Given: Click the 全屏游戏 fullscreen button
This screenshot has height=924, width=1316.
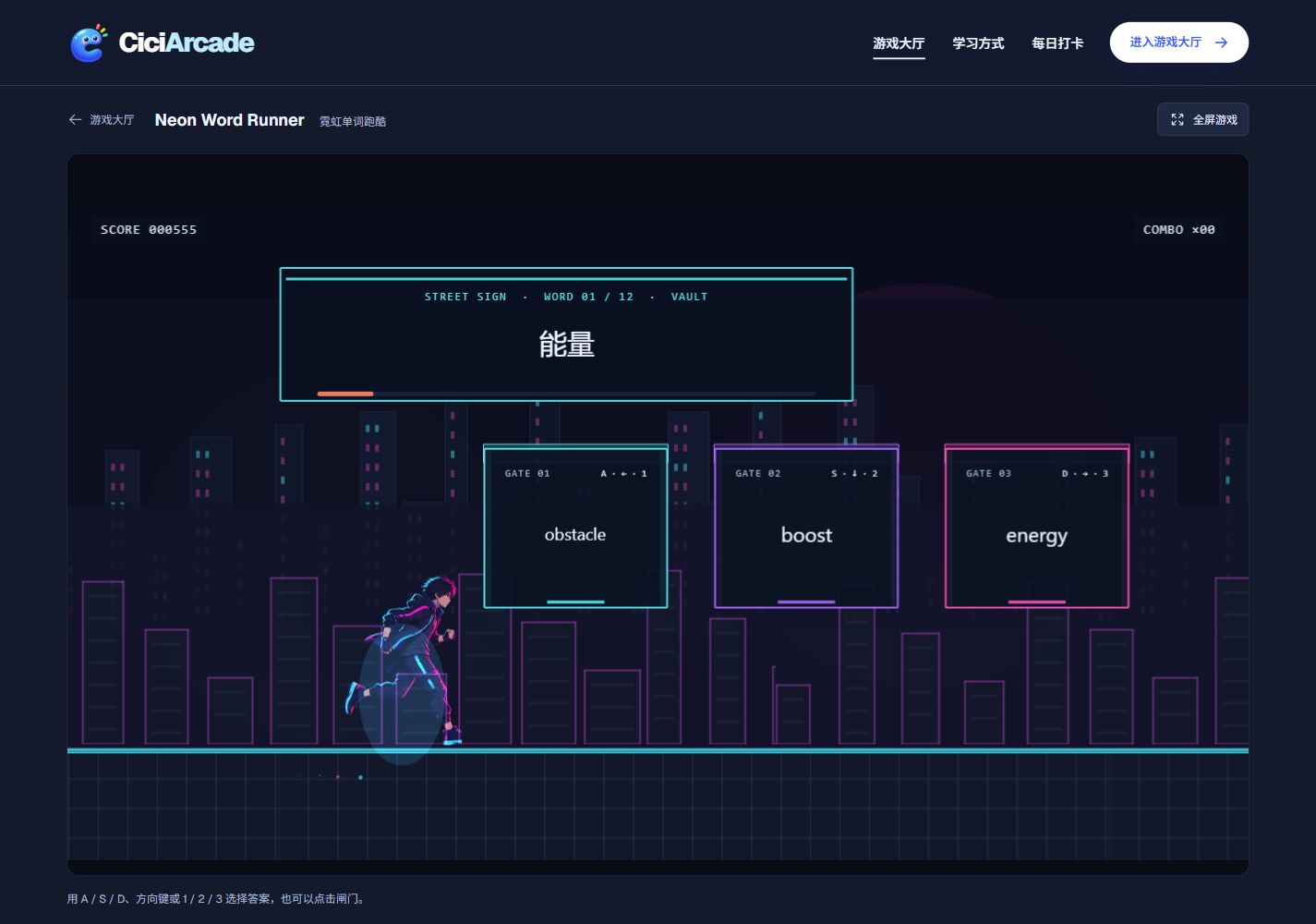Looking at the screenshot, I should tap(1202, 119).
